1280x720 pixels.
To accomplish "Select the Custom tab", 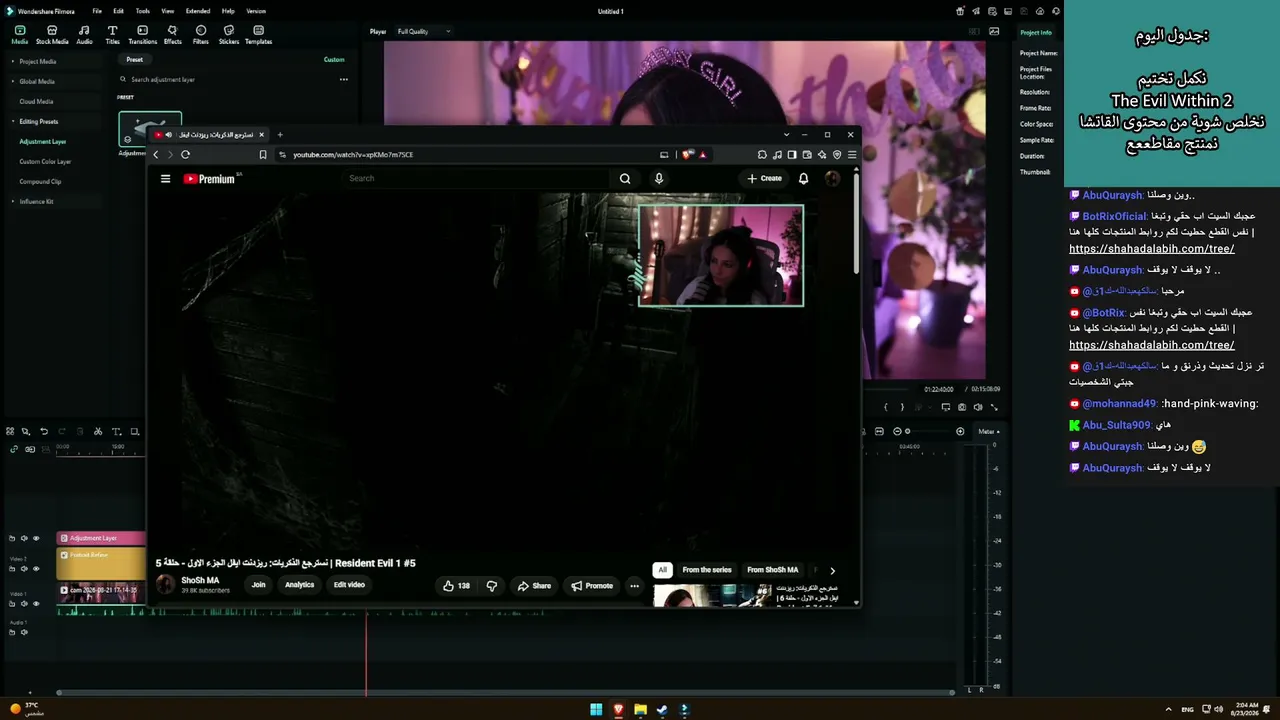I will coord(334,59).
